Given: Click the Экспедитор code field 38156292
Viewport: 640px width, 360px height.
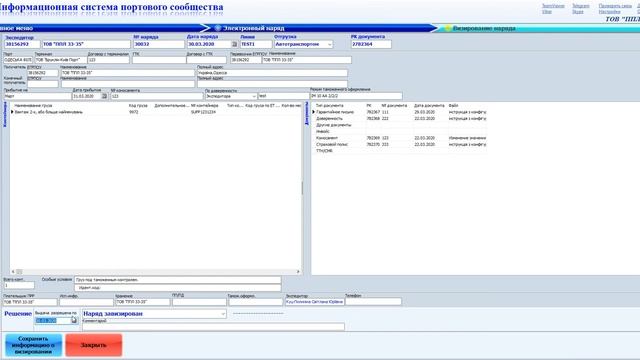Looking at the screenshot, I should coord(22,44).
